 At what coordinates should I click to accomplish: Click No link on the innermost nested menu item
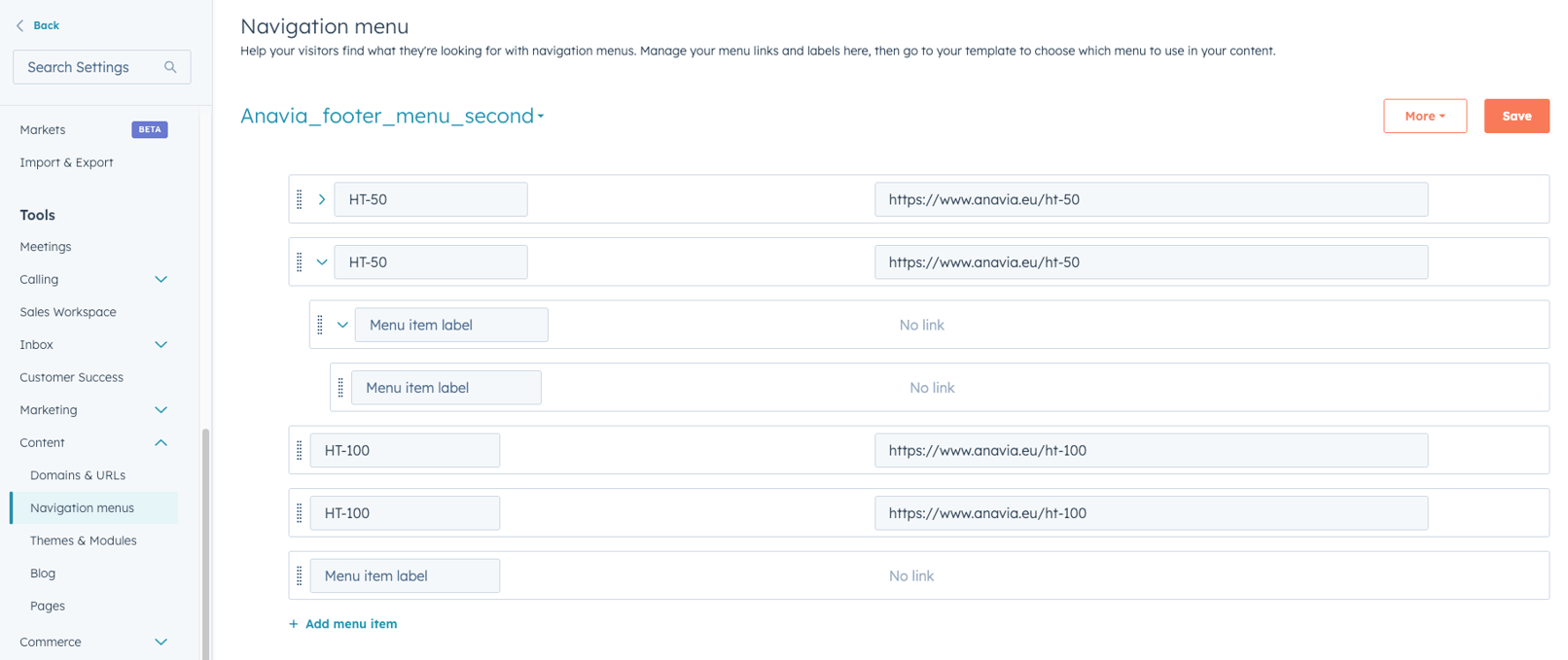coord(932,388)
